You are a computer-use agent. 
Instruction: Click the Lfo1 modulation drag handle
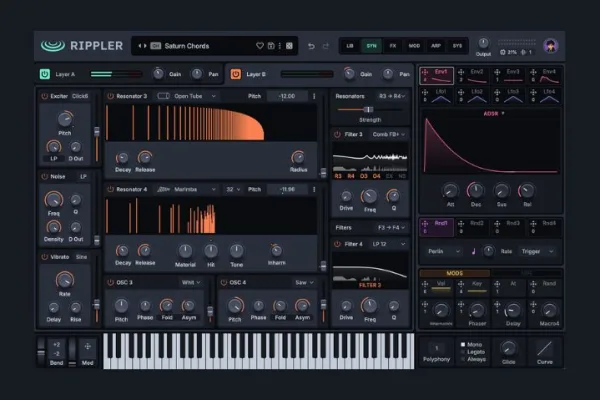[x=425, y=92]
